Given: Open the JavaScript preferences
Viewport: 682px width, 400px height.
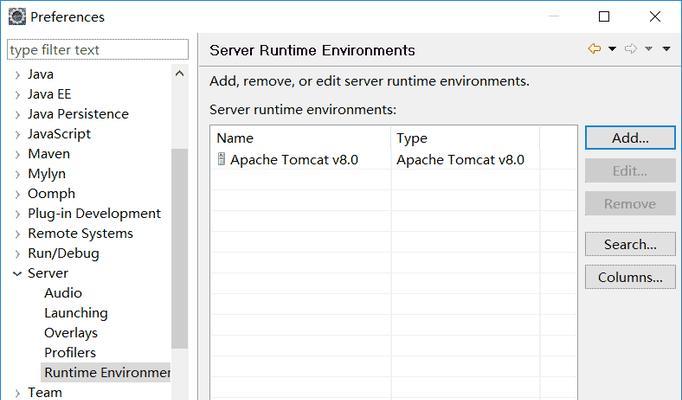Looking at the screenshot, I should pyautogui.click(x=59, y=134).
